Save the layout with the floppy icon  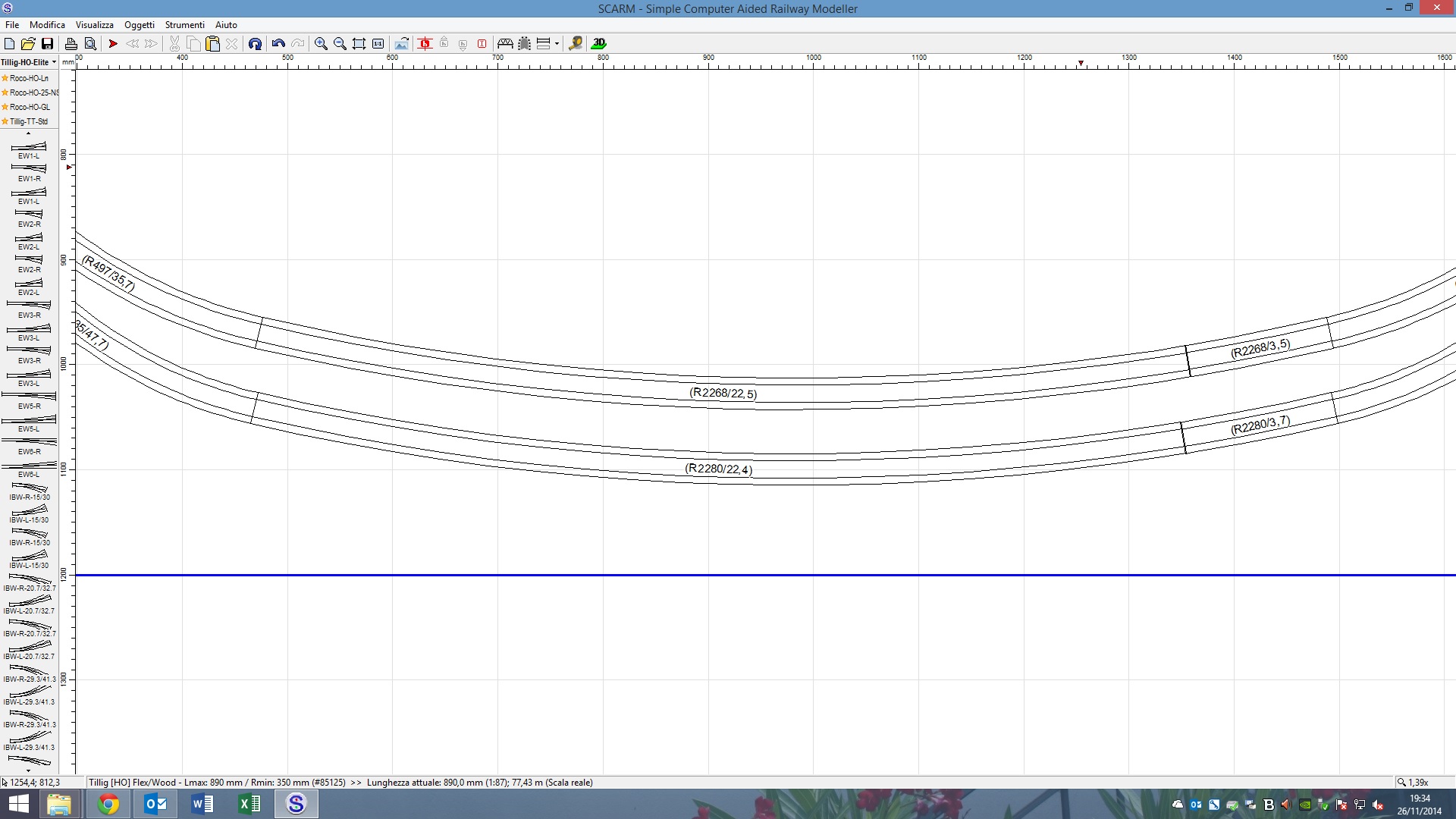(x=47, y=44)
